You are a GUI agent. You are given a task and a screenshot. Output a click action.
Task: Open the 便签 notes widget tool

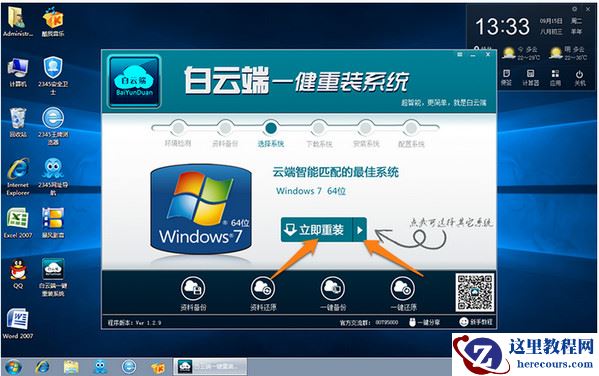click(506, 77)
